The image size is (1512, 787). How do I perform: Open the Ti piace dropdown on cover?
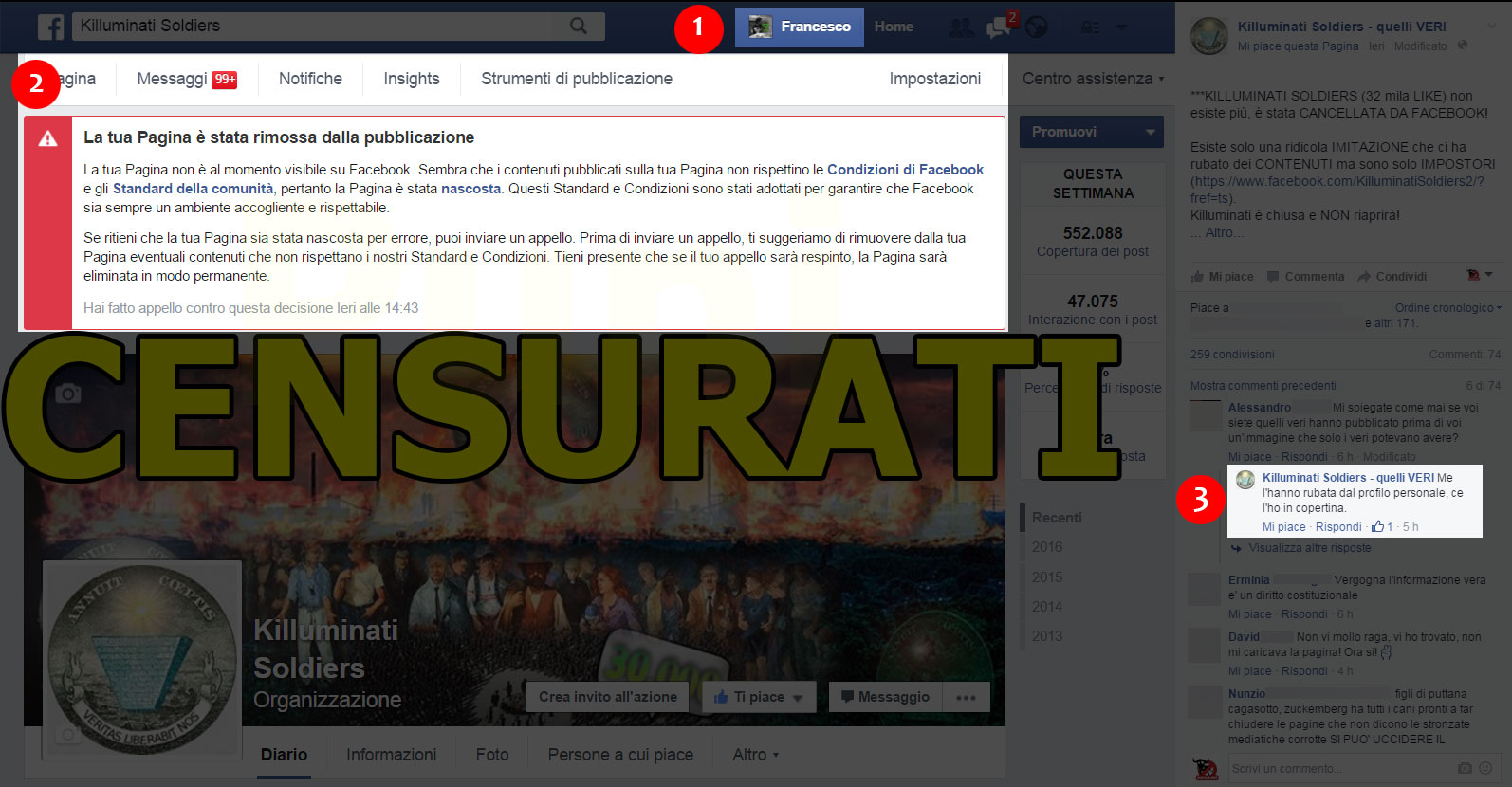[x=758, y=697]
